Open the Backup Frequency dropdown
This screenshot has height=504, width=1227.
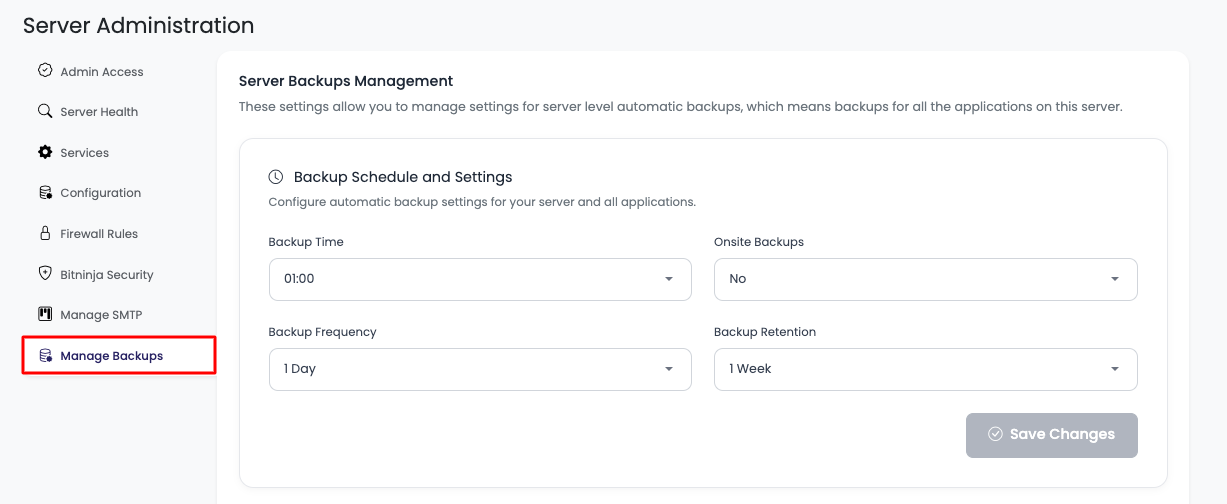(480, 369)
